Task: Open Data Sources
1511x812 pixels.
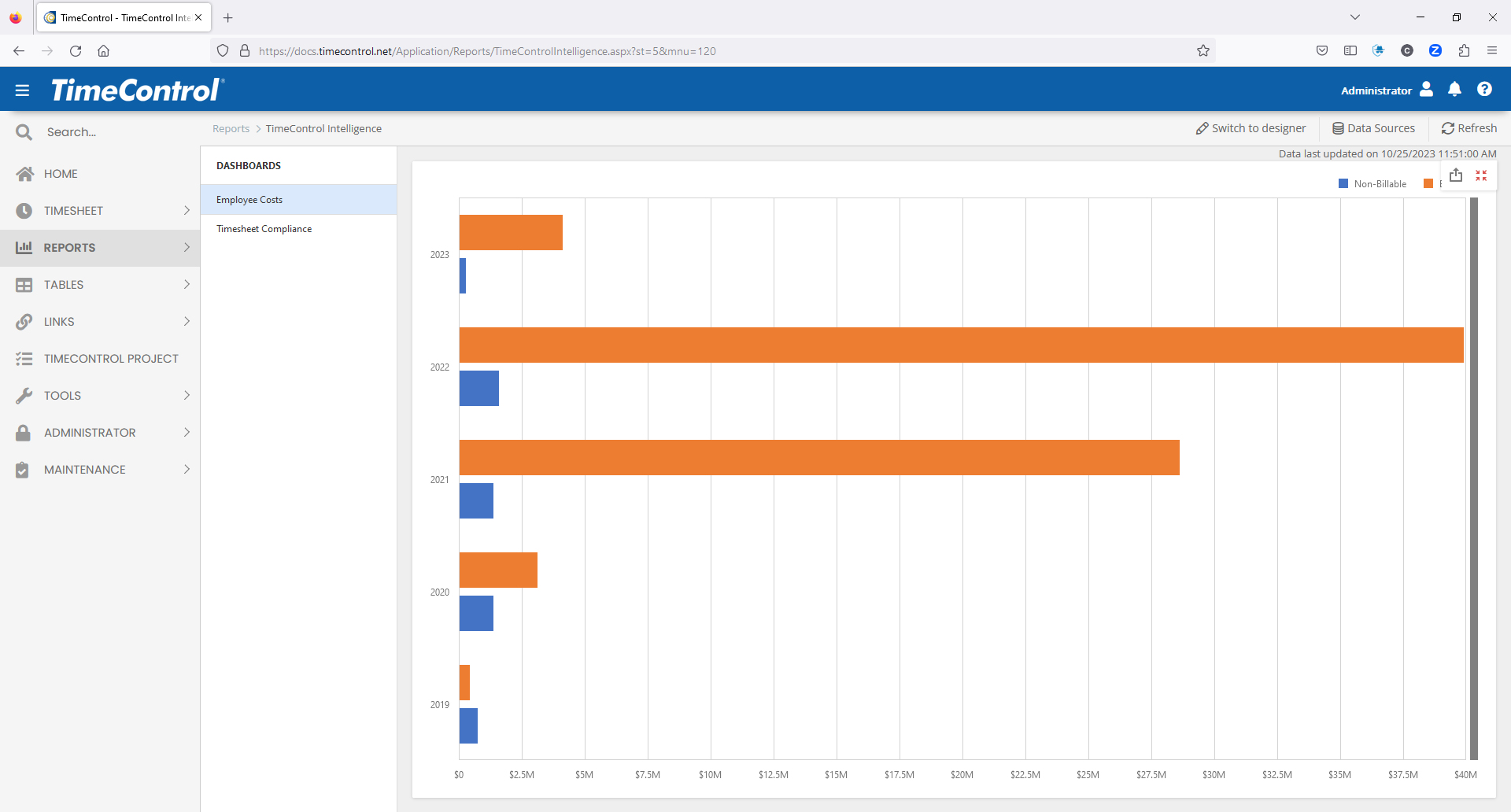Action: (x=1373, y=128)
